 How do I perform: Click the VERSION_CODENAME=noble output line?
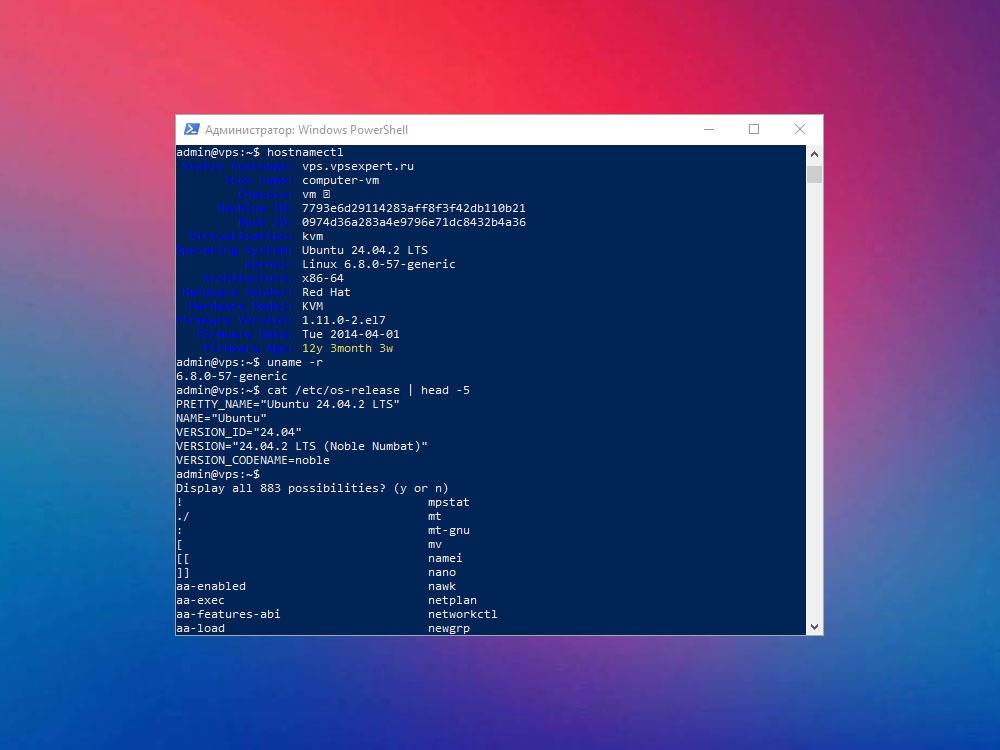pyautogui.click(x=253, y=460)
